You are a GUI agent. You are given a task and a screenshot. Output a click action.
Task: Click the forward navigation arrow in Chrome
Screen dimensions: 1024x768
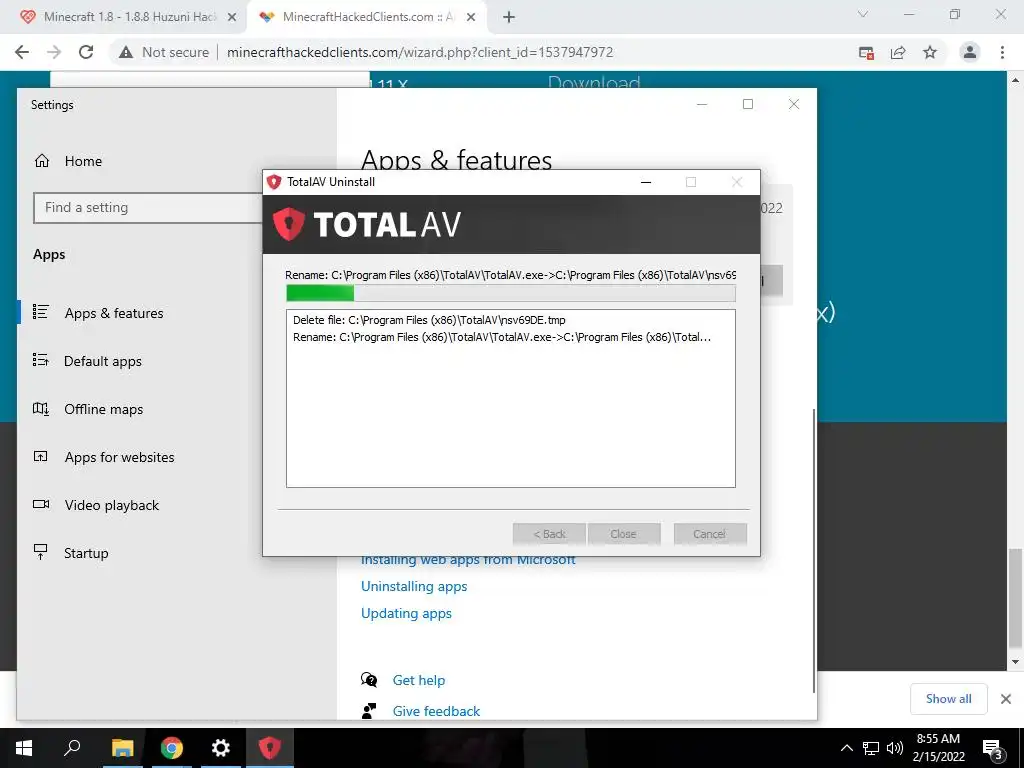(x=54, y=52)
